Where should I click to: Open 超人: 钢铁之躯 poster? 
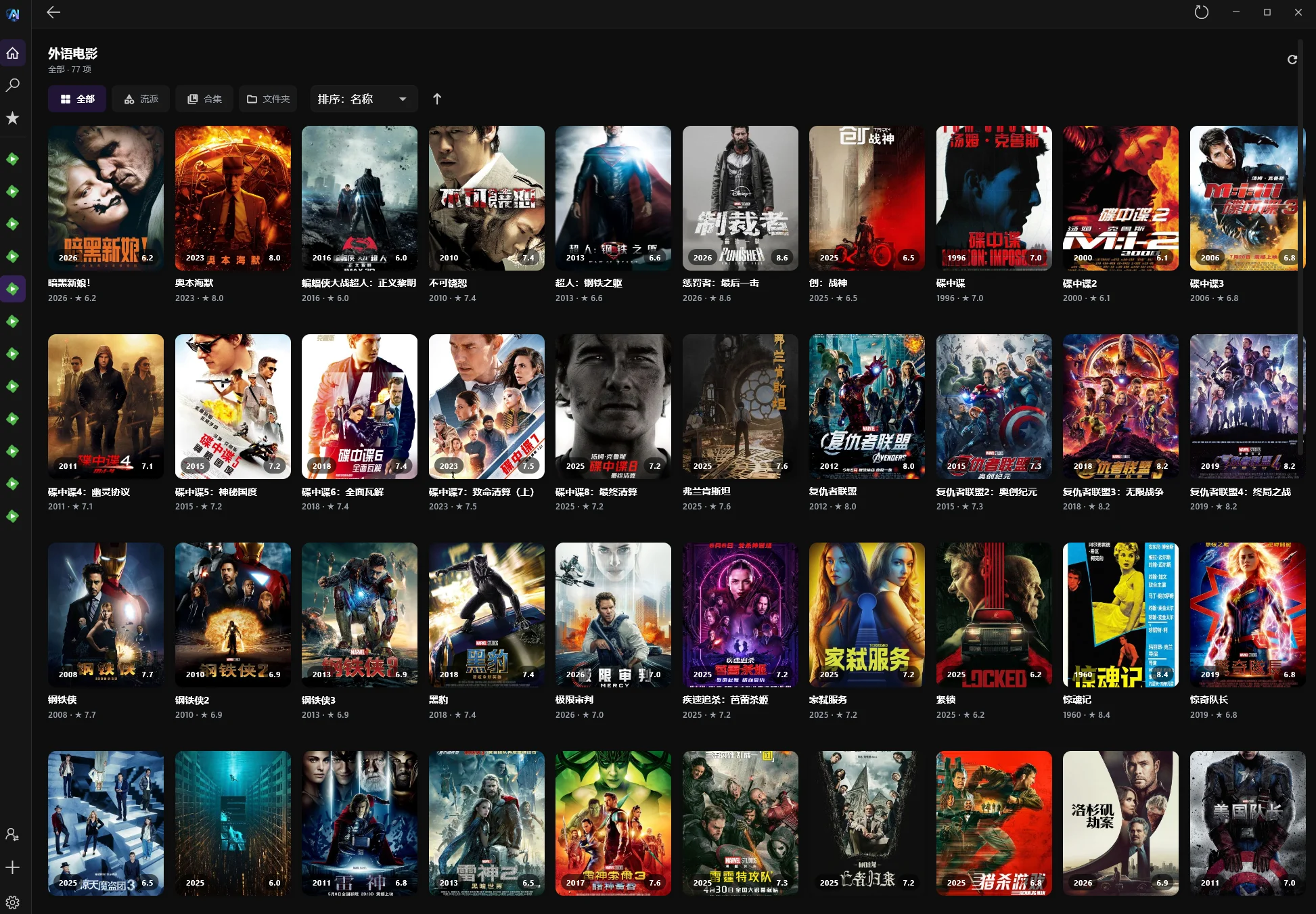(613, 198)
